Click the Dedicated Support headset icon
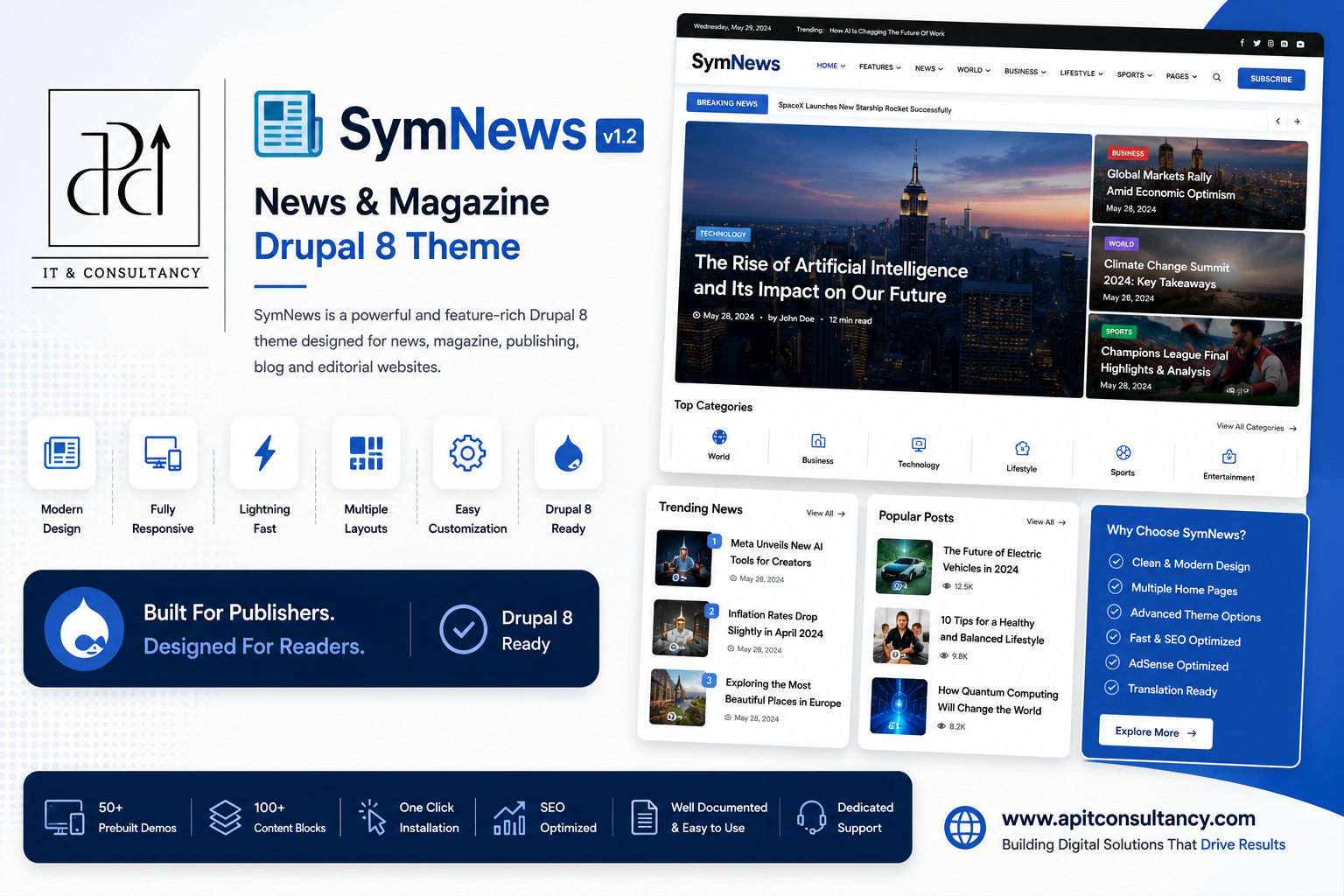The image size is (1344, 896). pos(811,817)
